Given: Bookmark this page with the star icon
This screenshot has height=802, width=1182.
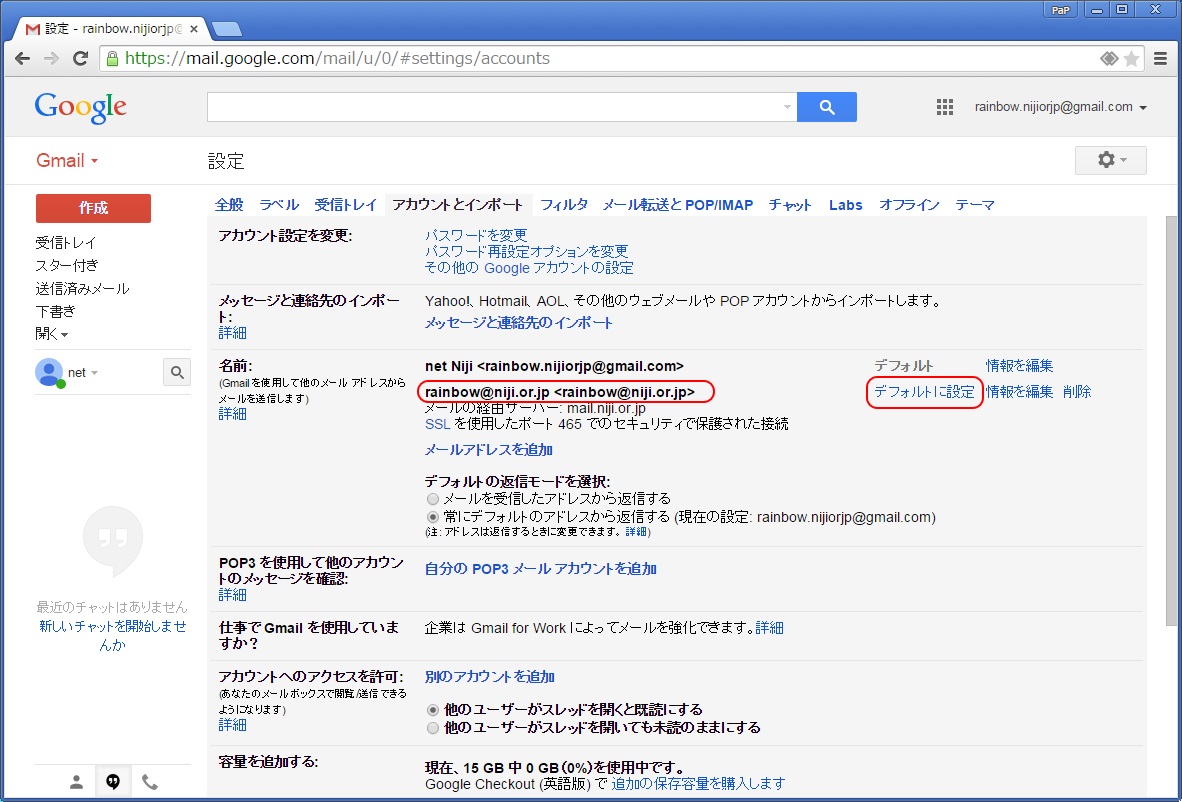Looking at the screenshot, I should click(1131, 59).
